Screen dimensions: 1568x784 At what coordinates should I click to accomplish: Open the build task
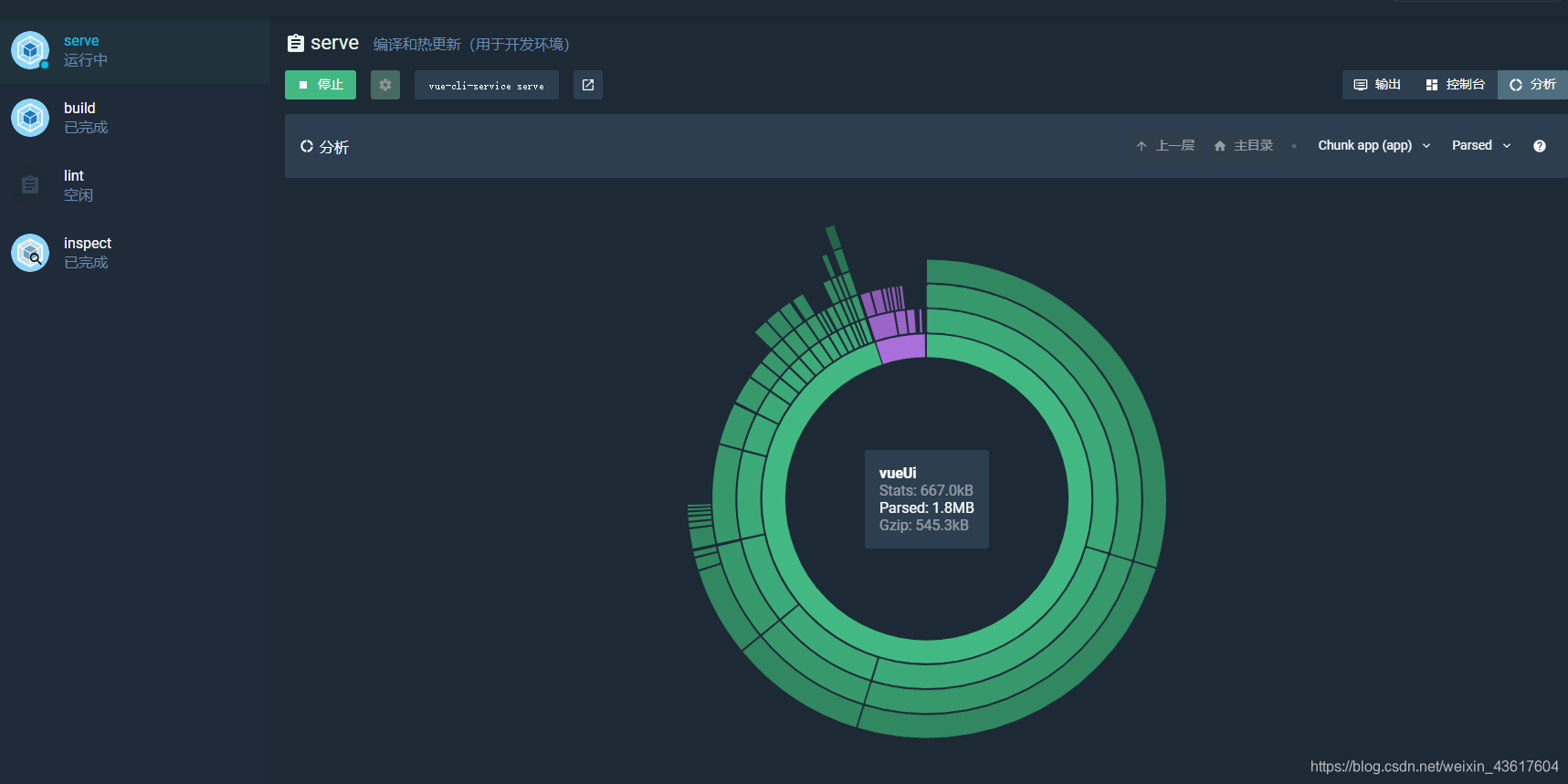pyautogui.click(x=135, y=118)
